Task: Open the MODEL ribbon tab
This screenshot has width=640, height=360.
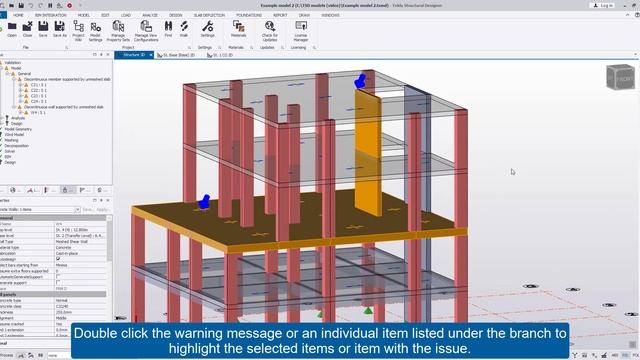Action: pyautogui.click(x=84, y=15)
